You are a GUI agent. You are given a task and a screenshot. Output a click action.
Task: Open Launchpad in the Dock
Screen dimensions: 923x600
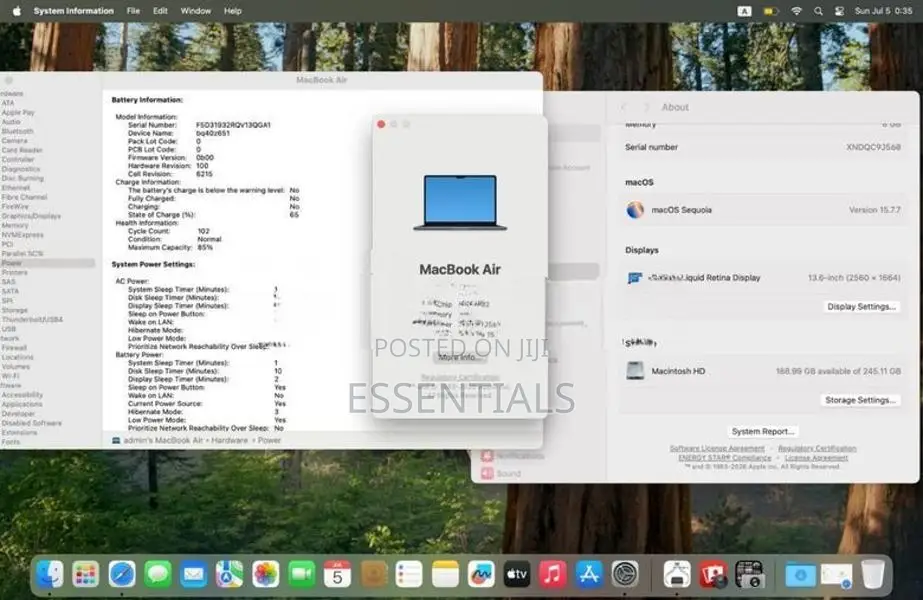tap(85, 574)
